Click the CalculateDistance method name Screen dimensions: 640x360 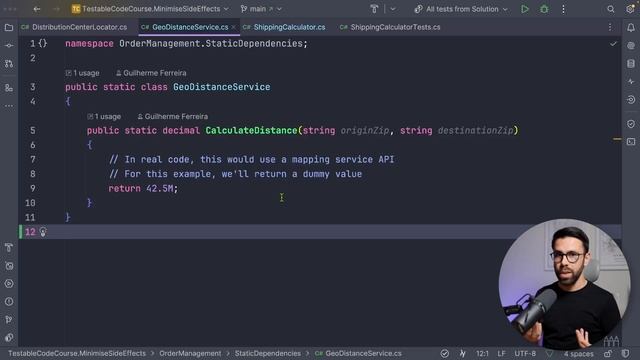point(251,131)
